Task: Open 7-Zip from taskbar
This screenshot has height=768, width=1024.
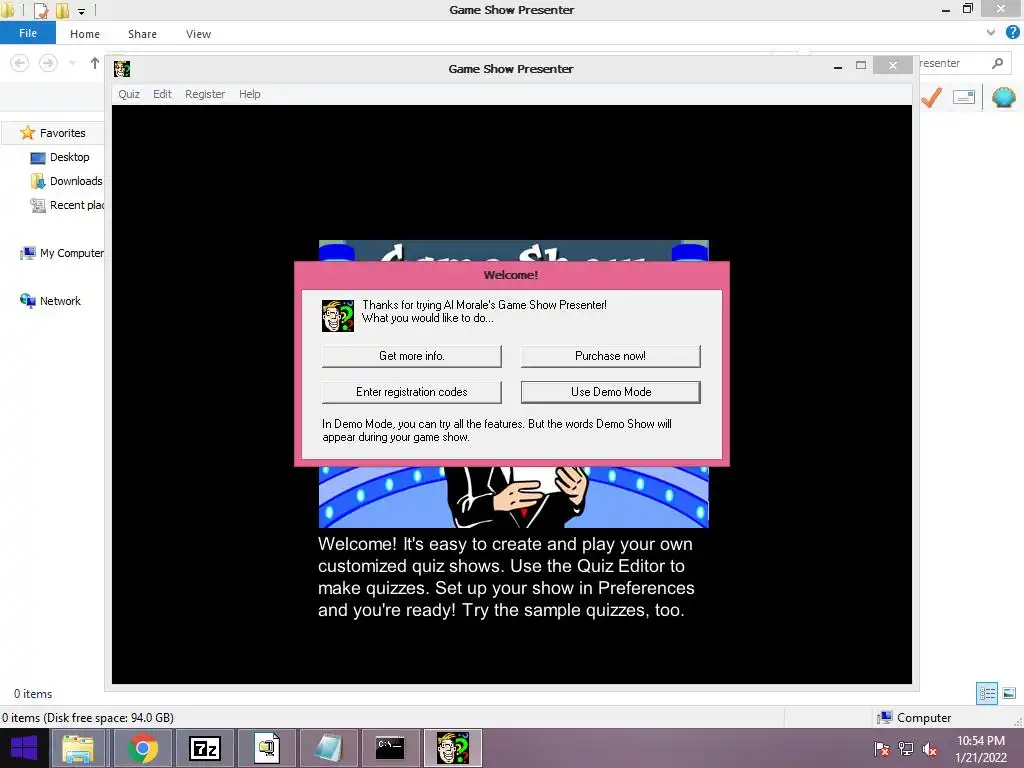Action: (204, 748)
